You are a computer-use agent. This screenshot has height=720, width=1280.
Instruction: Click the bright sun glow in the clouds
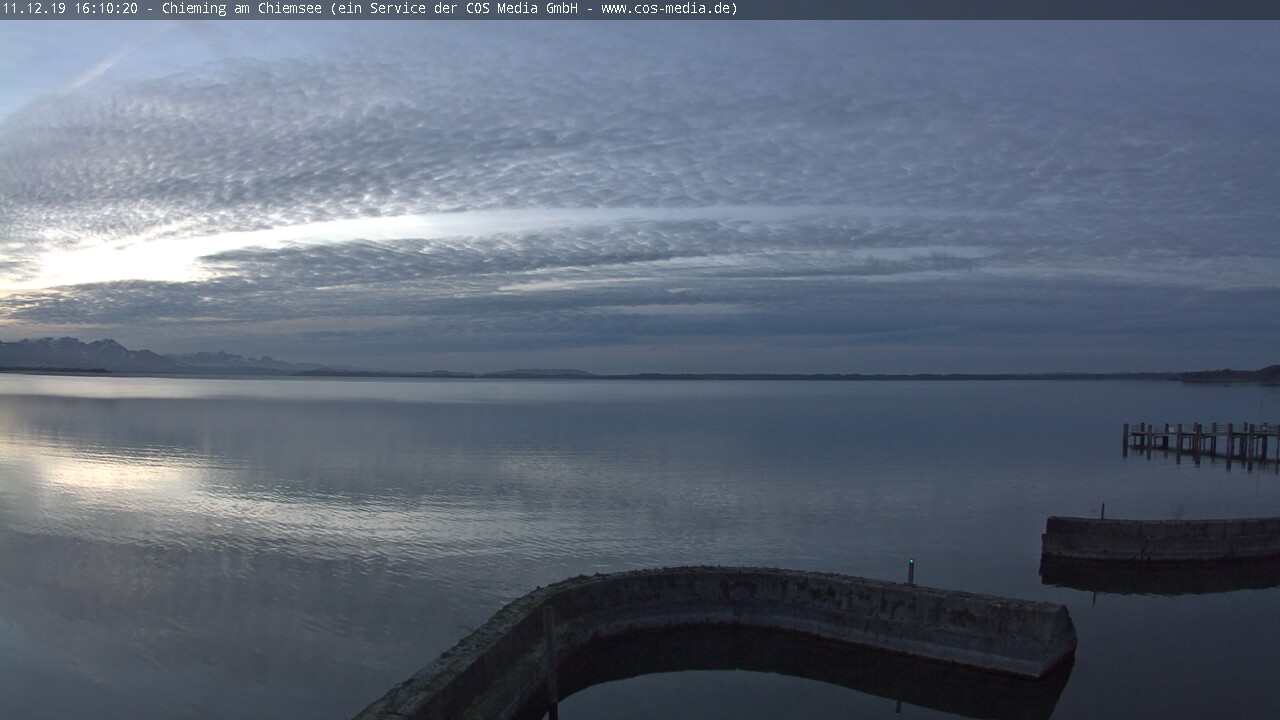pos(110,262)
